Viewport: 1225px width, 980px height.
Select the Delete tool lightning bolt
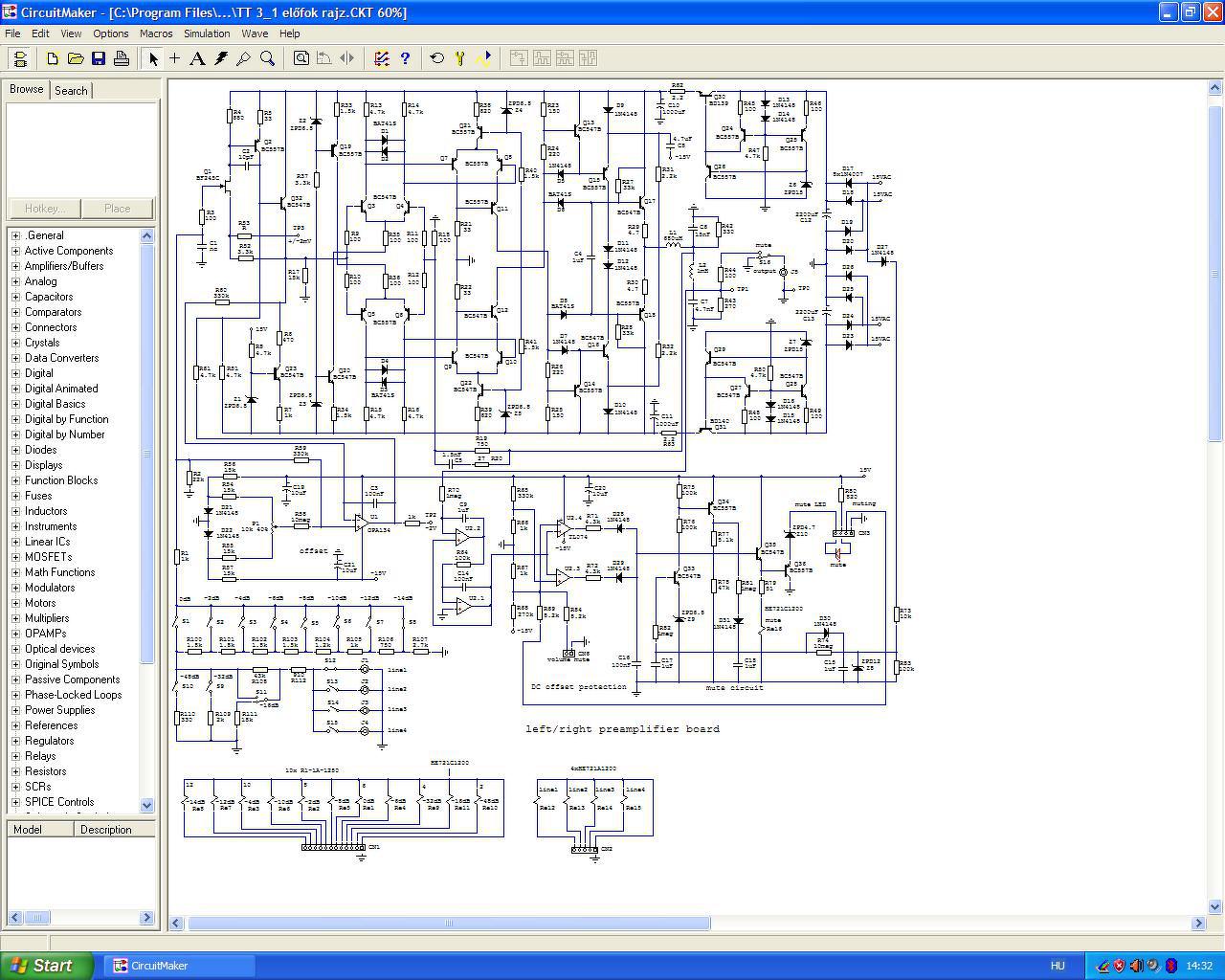tap(221, 58)
